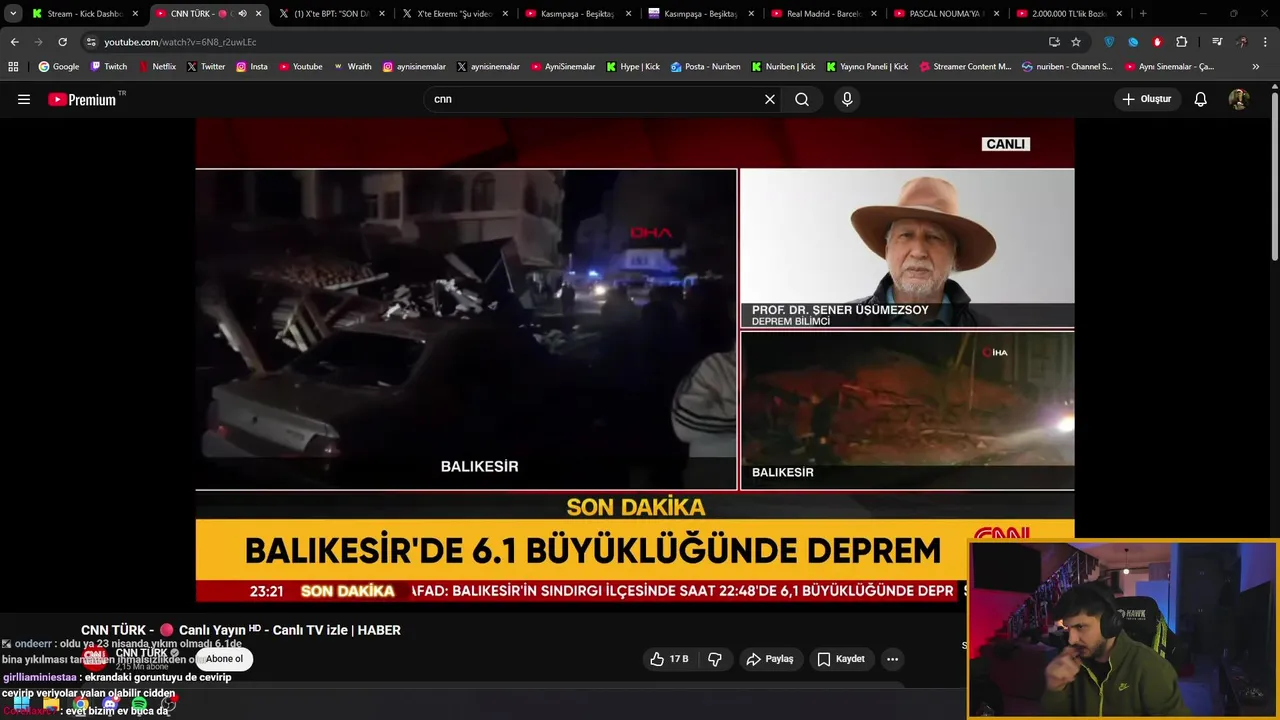Open Chrome three-dot menu
The image size is (1280, 720).
click(1265, 42)
